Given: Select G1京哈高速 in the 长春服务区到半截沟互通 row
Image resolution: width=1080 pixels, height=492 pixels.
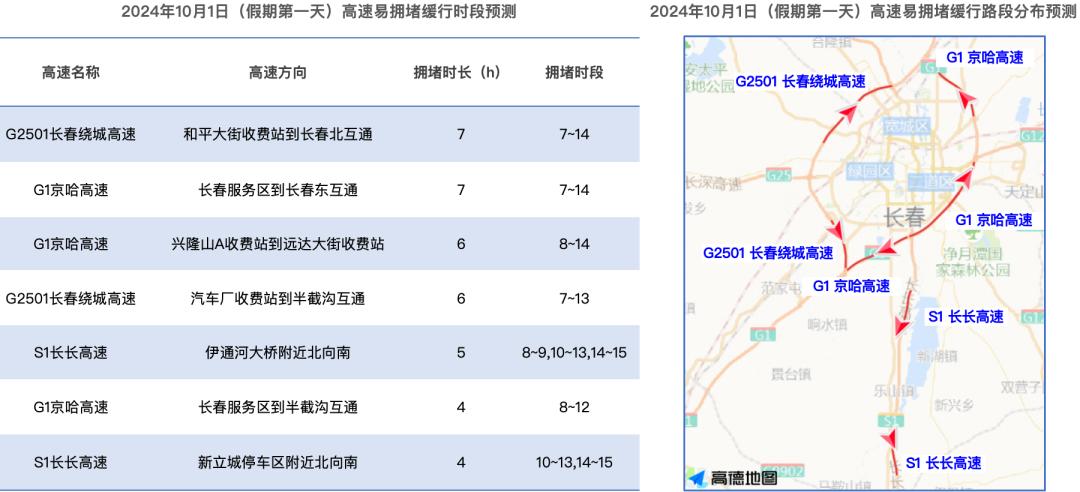Looking at the screenshot, I should point(70,407).
